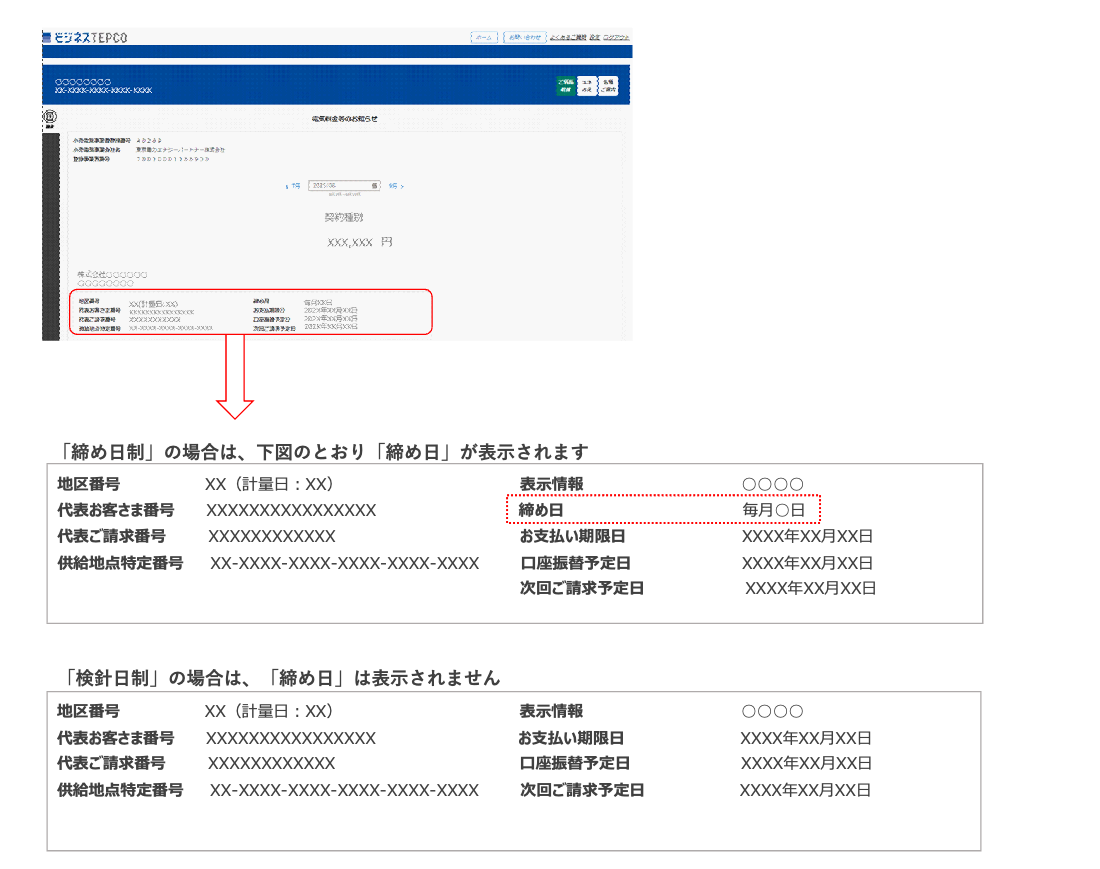This screenshot has height=869, width=1100.
Task: Go to the previous month link
Action: pos(293,186)
